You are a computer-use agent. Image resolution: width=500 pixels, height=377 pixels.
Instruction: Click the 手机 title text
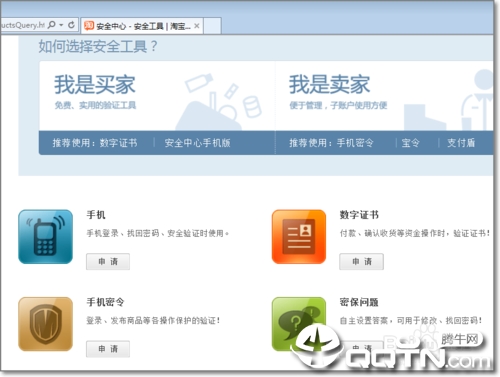(96, 215)
